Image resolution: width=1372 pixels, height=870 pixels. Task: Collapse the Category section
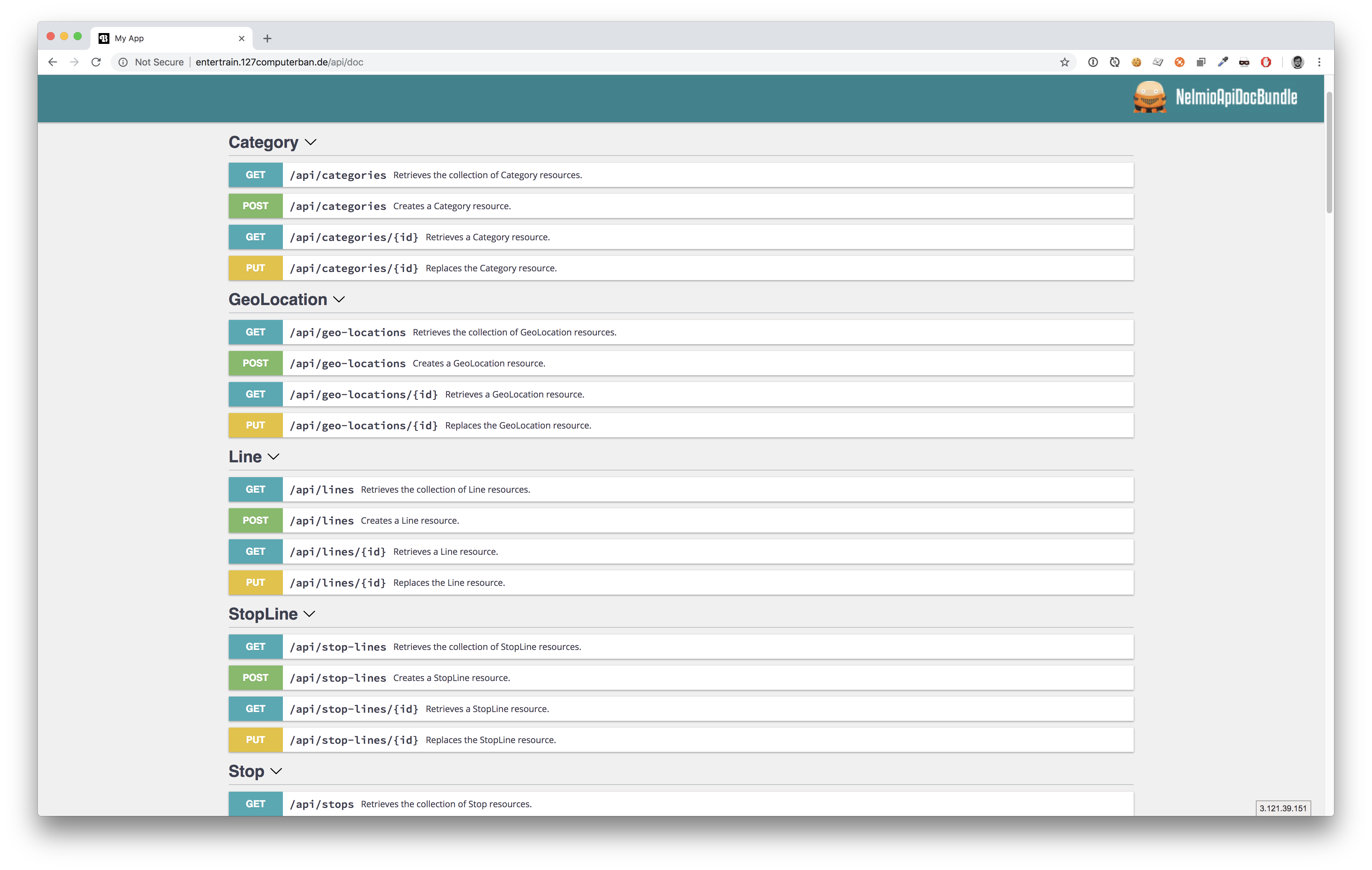pyautogui.click(x=311, y=142)
